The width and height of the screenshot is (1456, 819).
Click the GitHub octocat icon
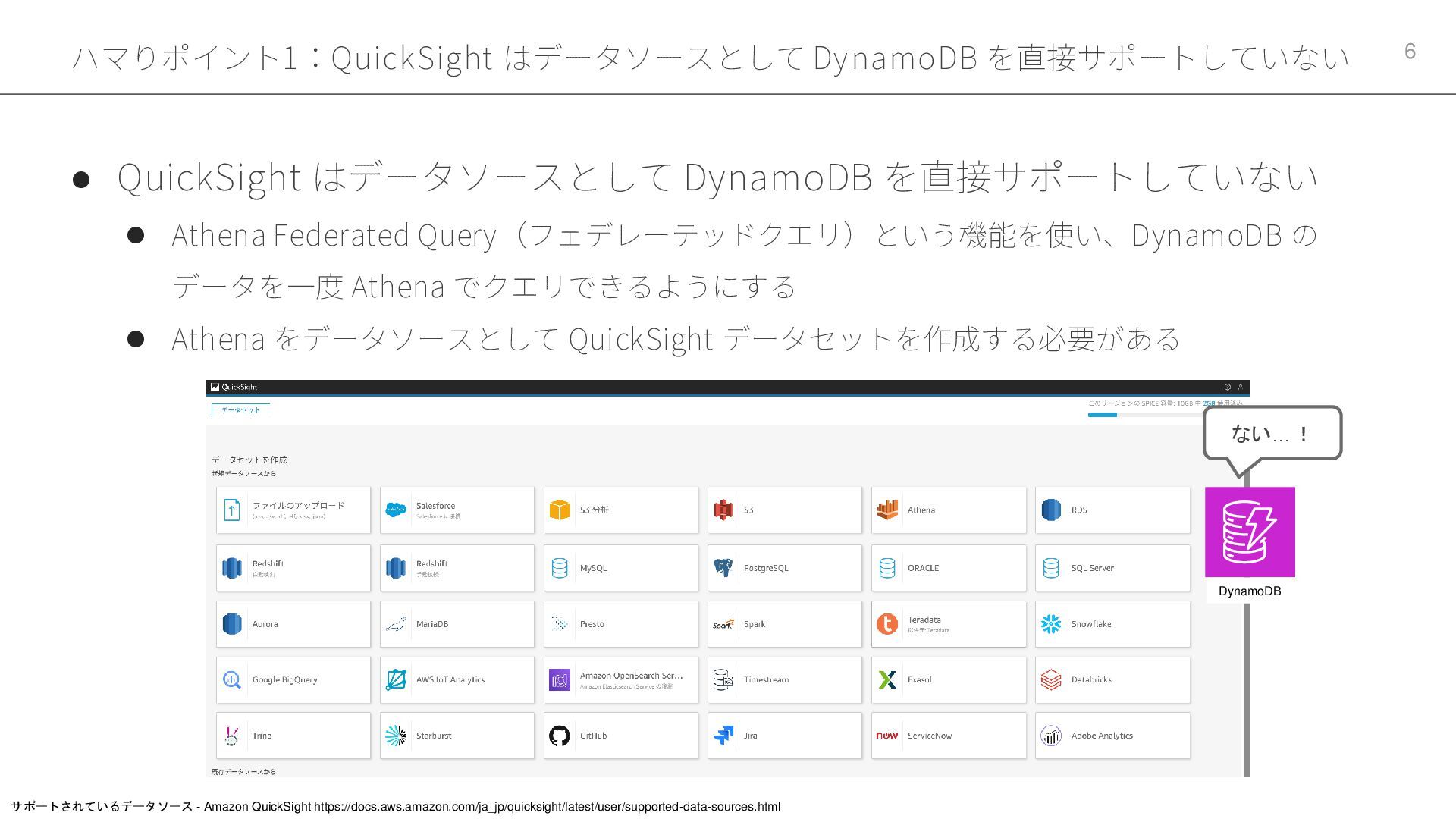[x=560, y=736]
